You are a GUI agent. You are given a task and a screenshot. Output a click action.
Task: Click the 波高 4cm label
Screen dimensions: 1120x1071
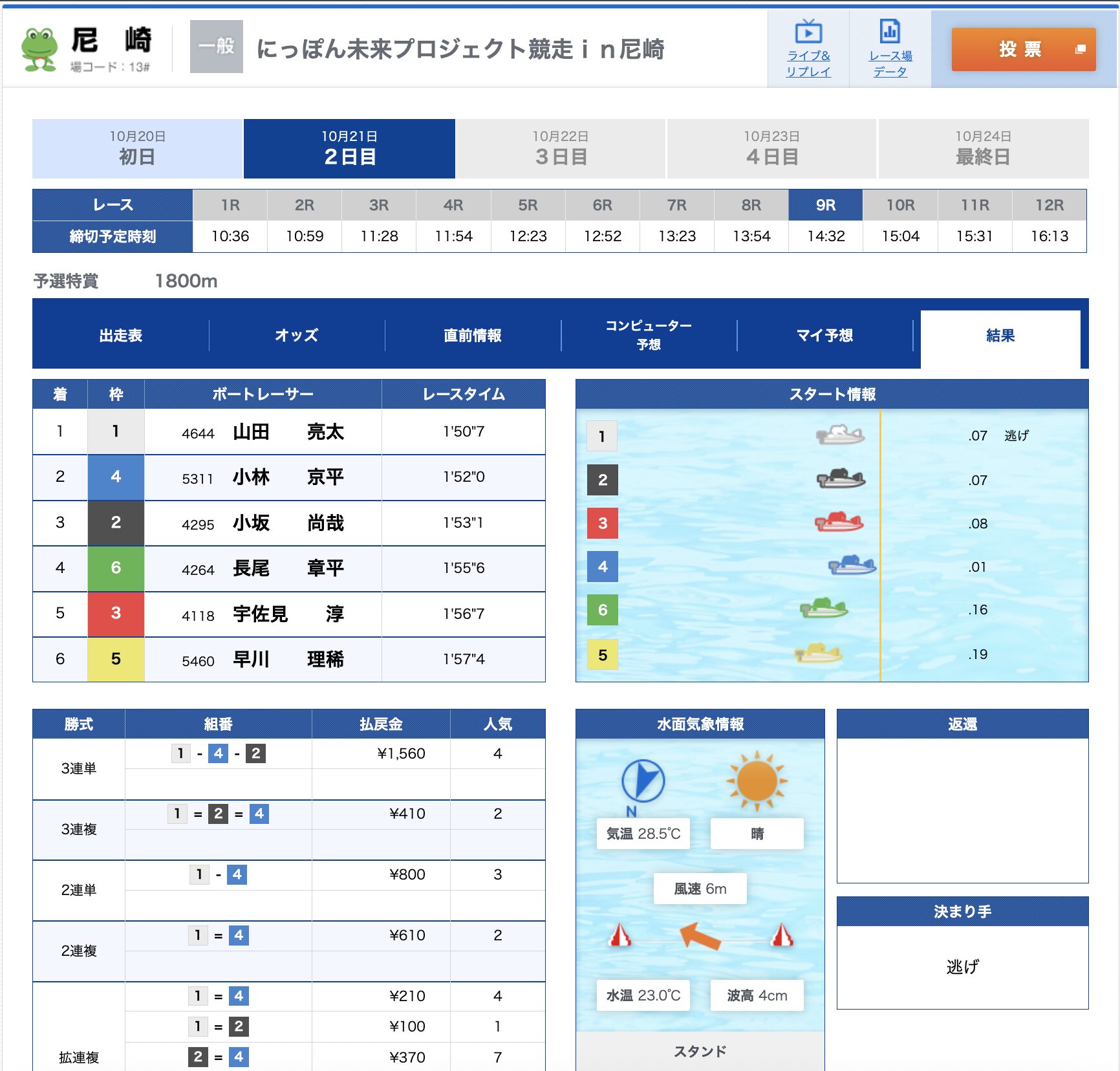point(757,995)
